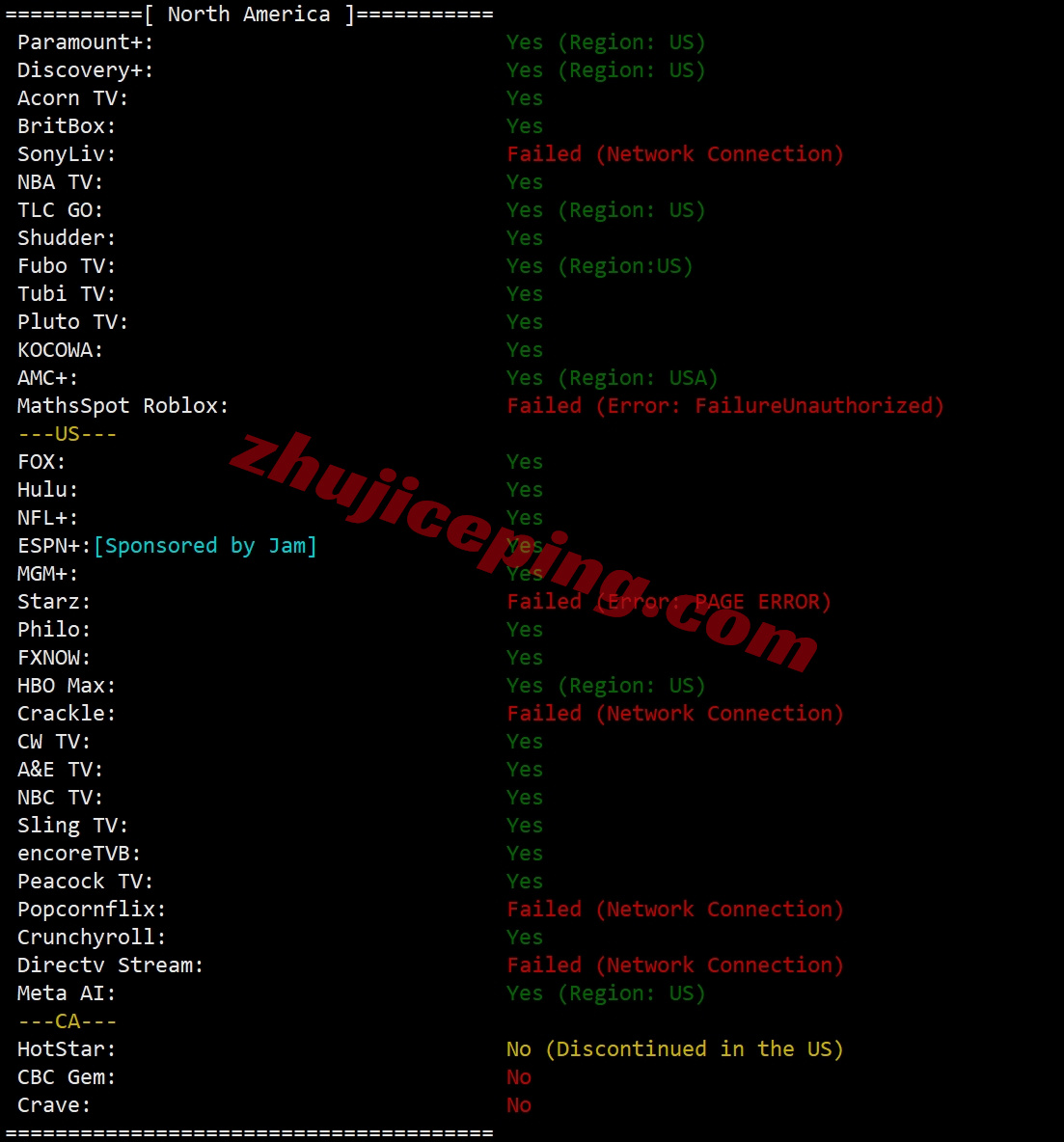The height and width of the screenshot is (1142, 1064).
Task: Click the Sponsored by Jam text
Action: [x=205, y=546]
